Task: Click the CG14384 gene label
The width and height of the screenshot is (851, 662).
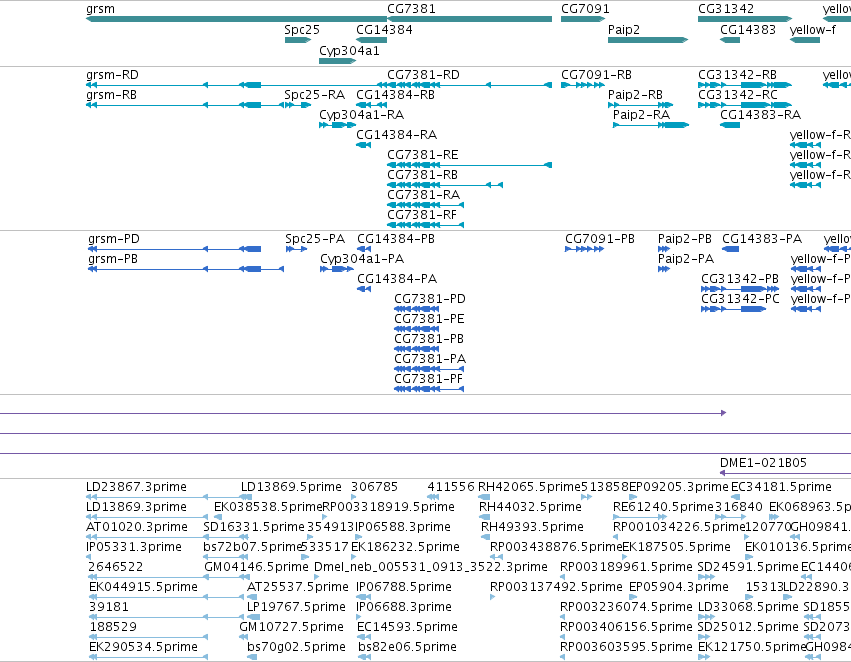Action: tap(384, 30)
